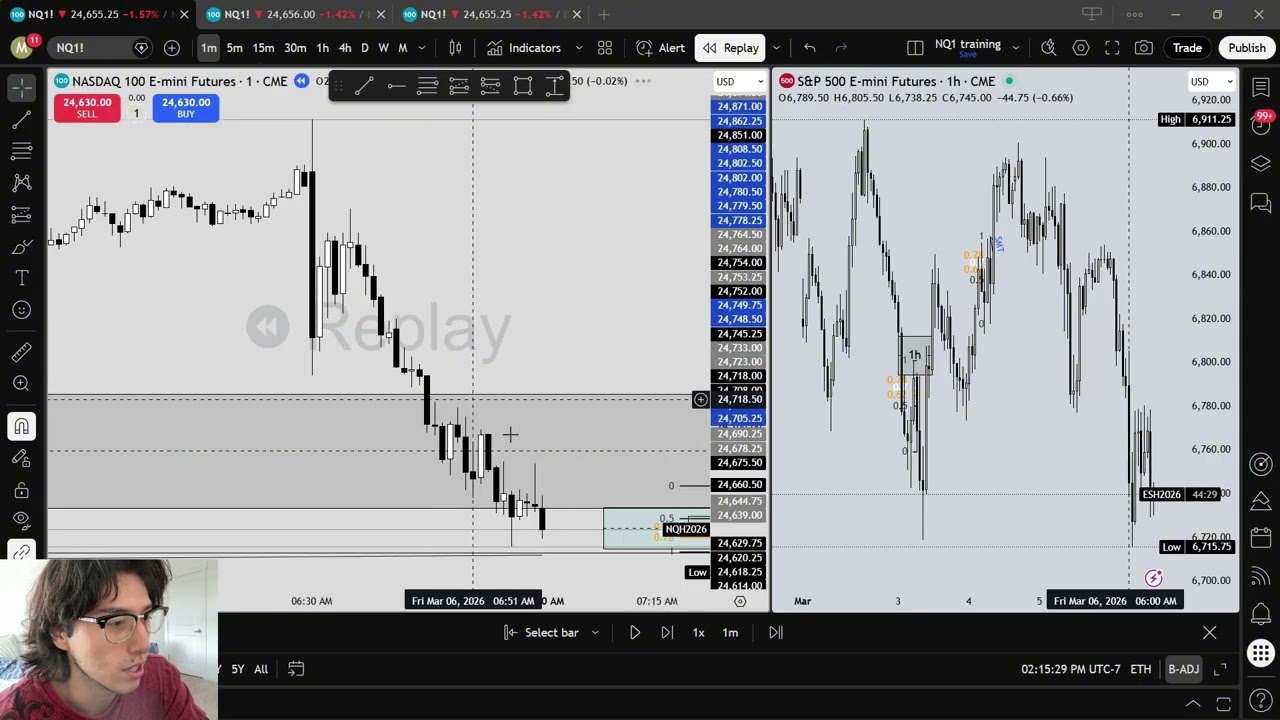Screen dimensions: 1280x720
Task: Select the brush drawing tool
Action: [21, 247]
